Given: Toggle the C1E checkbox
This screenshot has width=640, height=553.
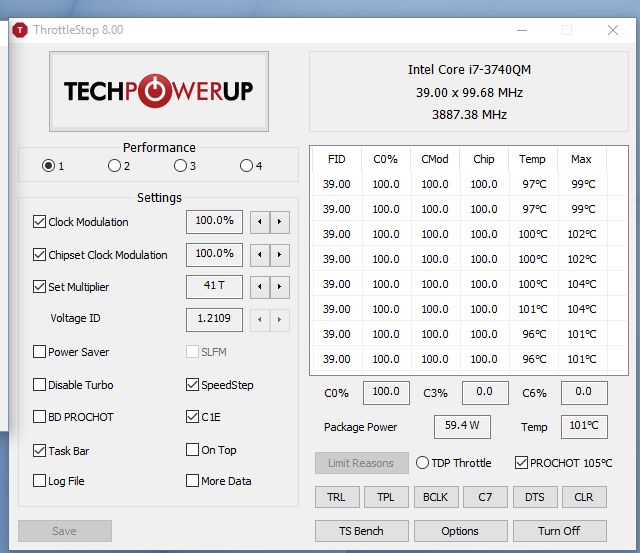Looking at the screenshot, I should (192, 417).
